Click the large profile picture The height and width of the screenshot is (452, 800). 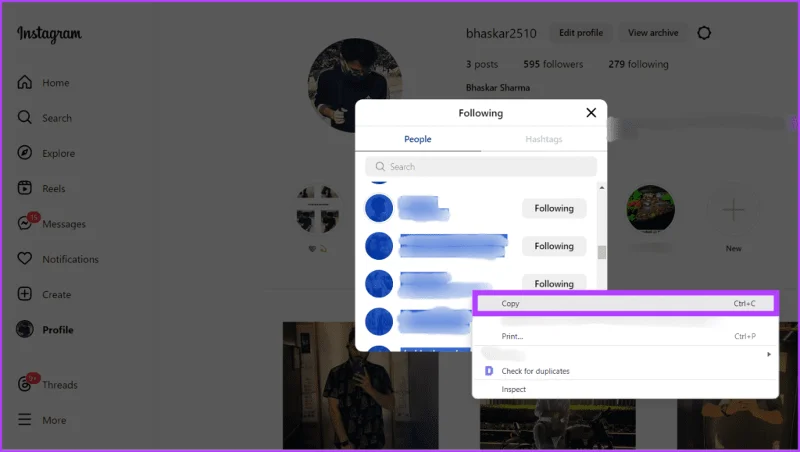(x=355, y=85)
